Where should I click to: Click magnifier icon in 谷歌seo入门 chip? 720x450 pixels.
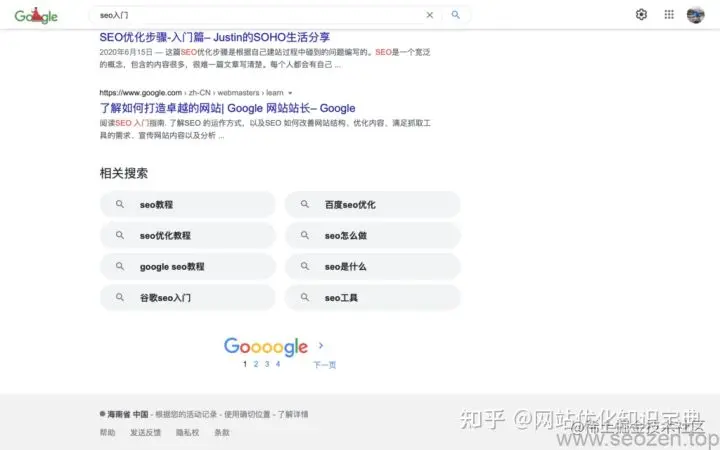pyautogui.click(x=120, y=298)
